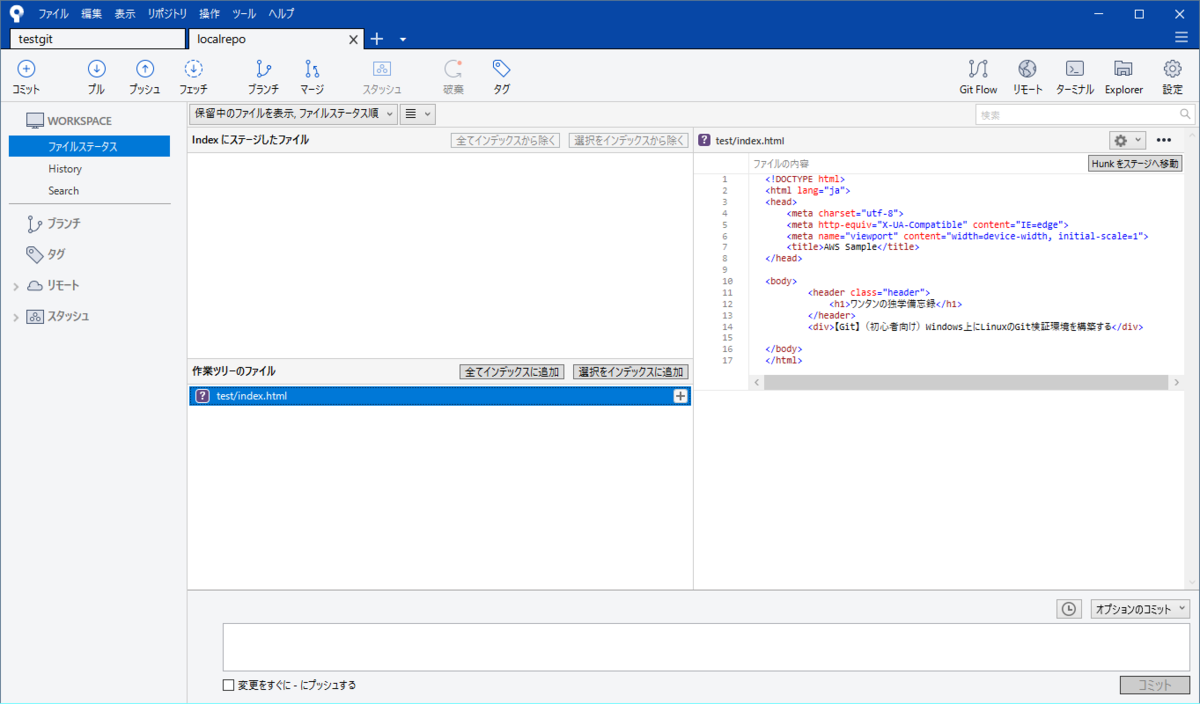The width and height of the screenshot is (1200, 704).
Task: Open the Tools (ツール) menu
Action: 244,14
